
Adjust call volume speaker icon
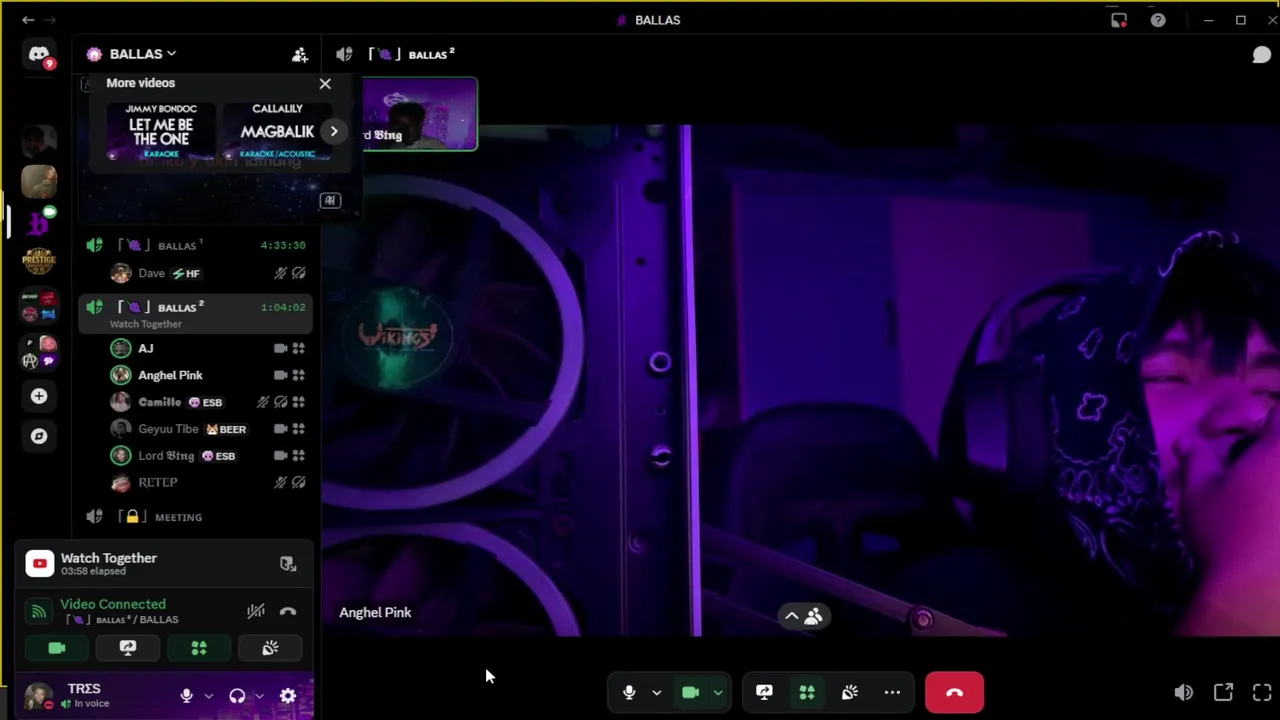(1183, 692)
